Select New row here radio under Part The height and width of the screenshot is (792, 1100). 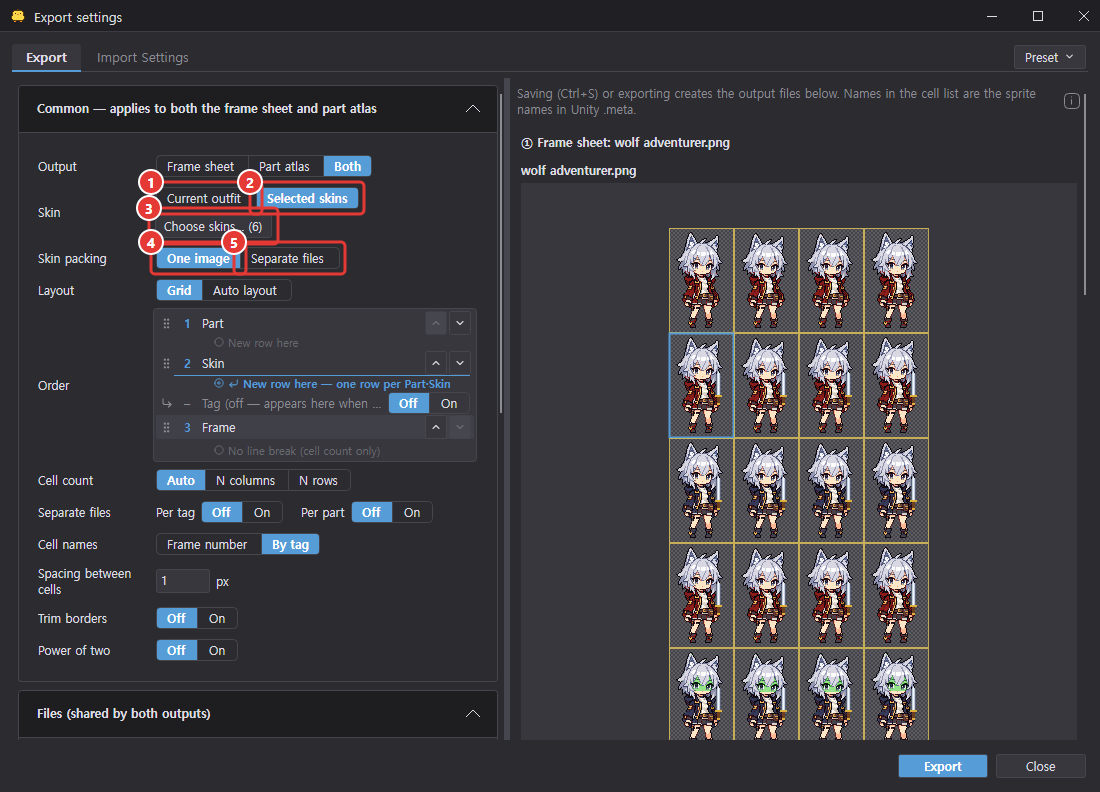coord(219,342)
